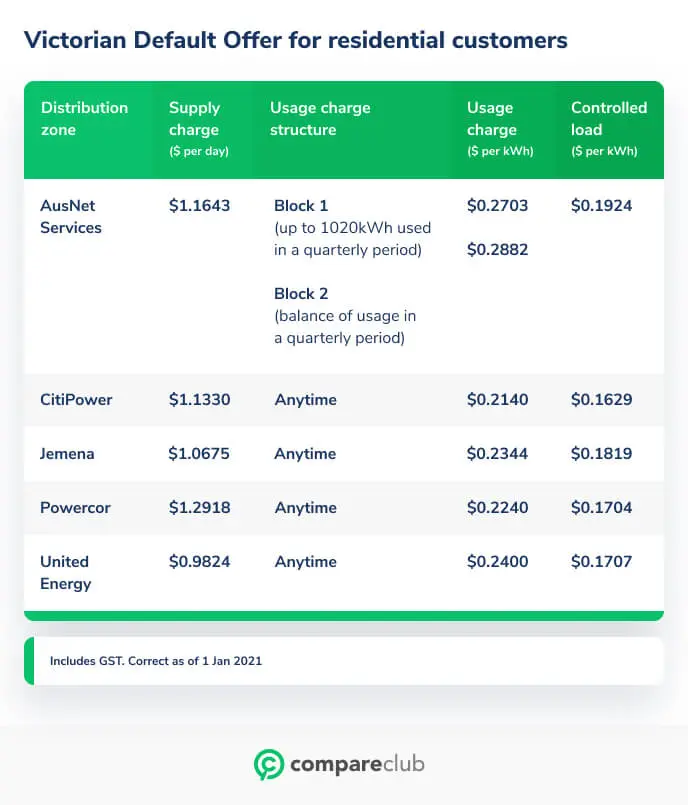Click the Usage charge structure header
Screen dimensions: 688x805
(x=320, y=119)
